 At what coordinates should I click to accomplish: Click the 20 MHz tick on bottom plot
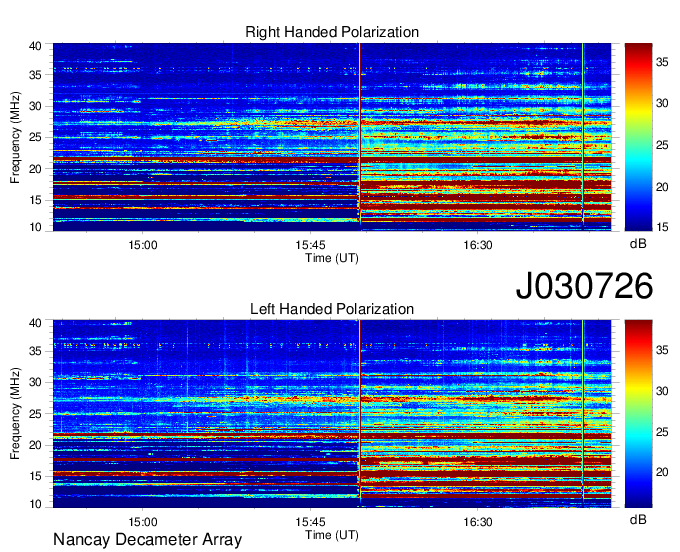[x=35, y=445]
